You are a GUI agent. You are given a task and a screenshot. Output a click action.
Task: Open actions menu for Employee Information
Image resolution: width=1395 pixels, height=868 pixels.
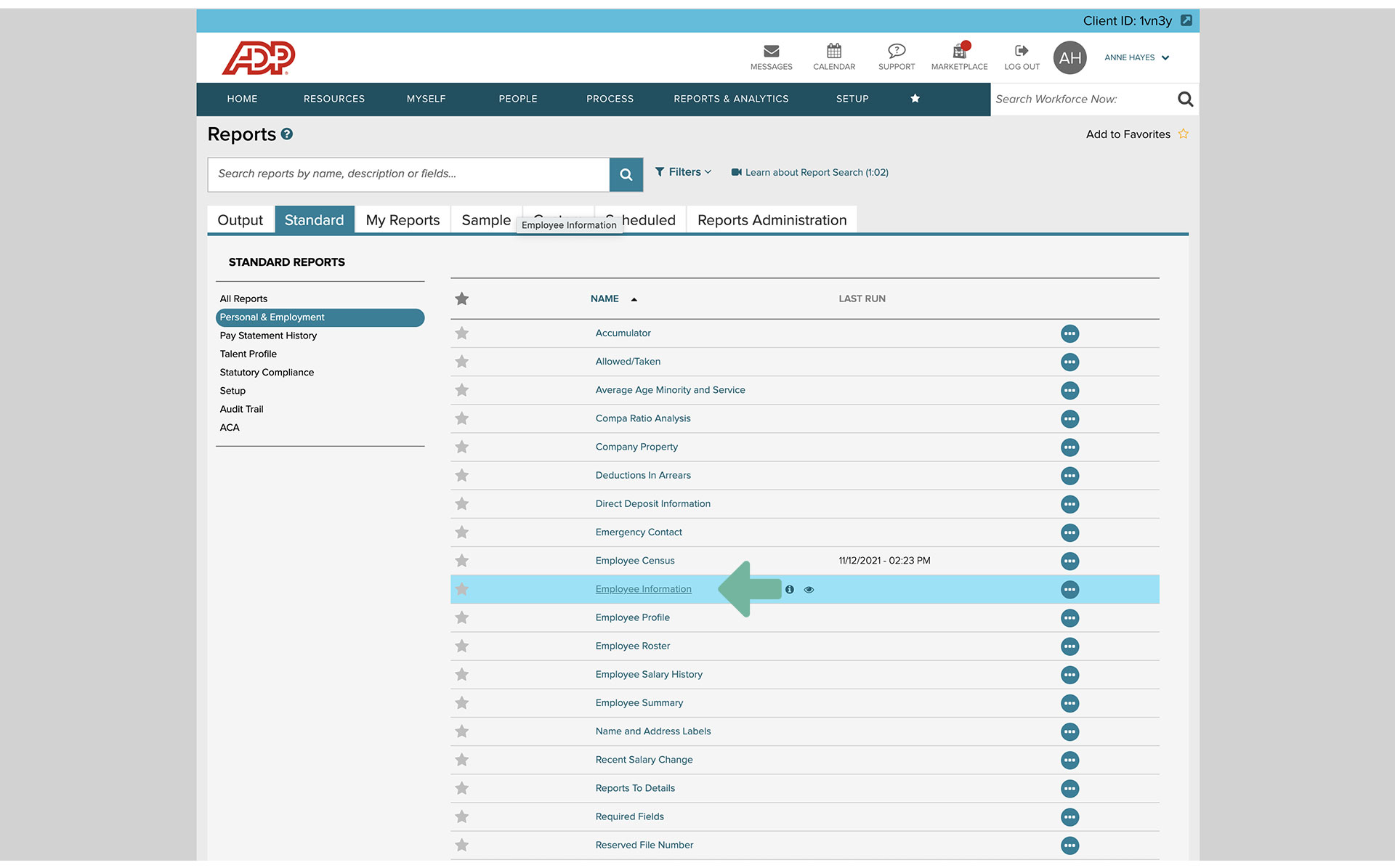(x=1069, y=590)
